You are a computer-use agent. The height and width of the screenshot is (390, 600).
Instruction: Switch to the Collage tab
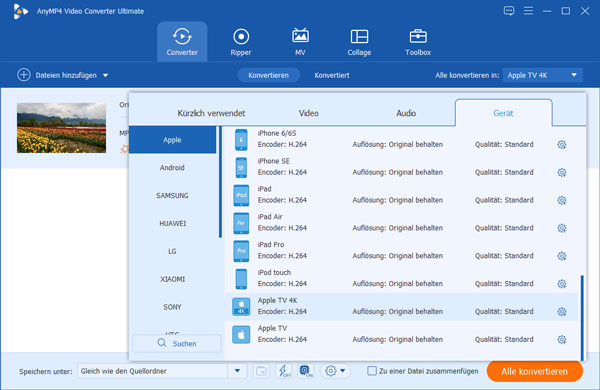(359, 42)
